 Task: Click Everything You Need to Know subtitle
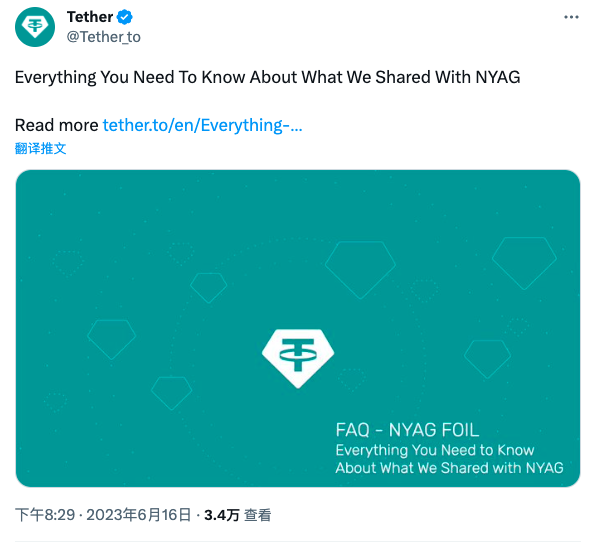click(x=435, y=450)
